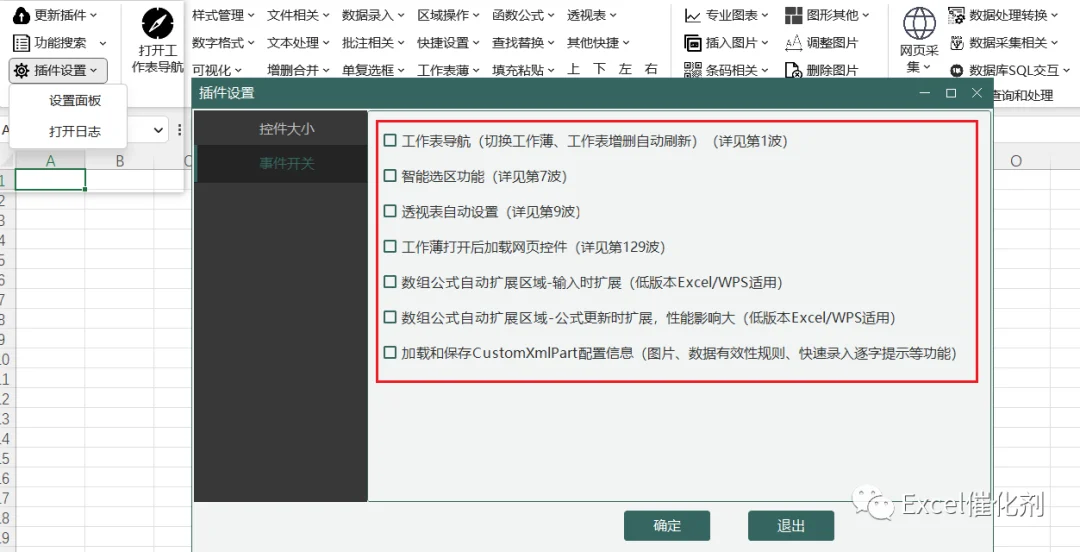Screen dimensions: 1080x552
Task: Open the 增删合并 menu
Action: tap(298, 70)
